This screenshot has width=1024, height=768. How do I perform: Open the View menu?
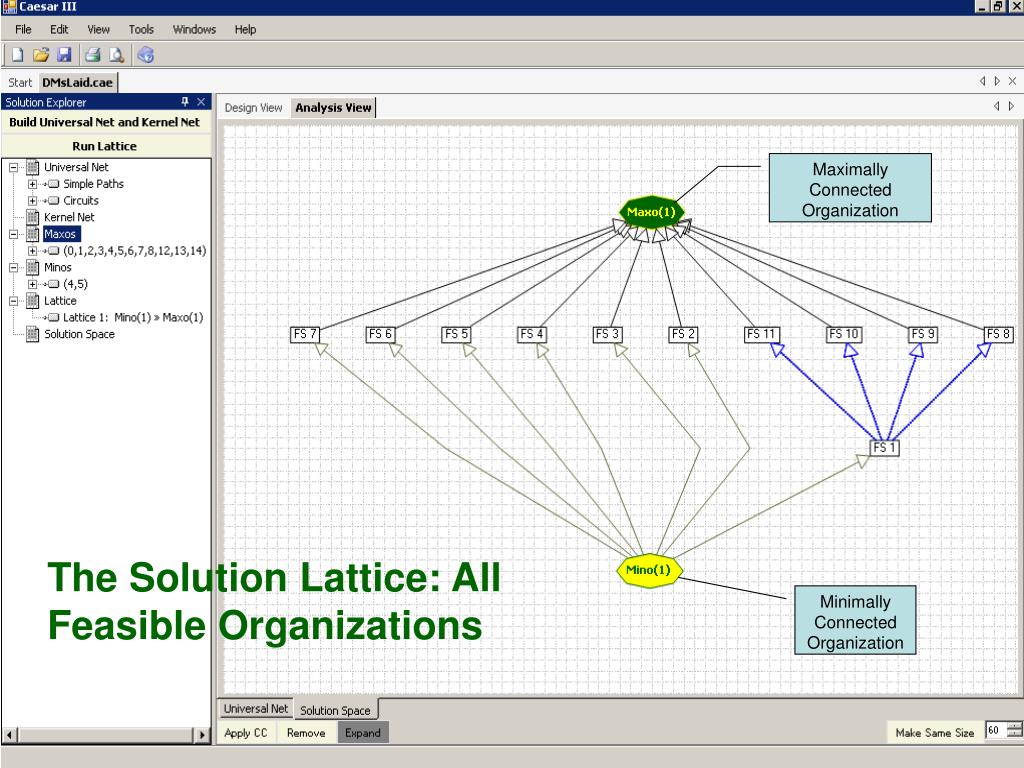99,29
